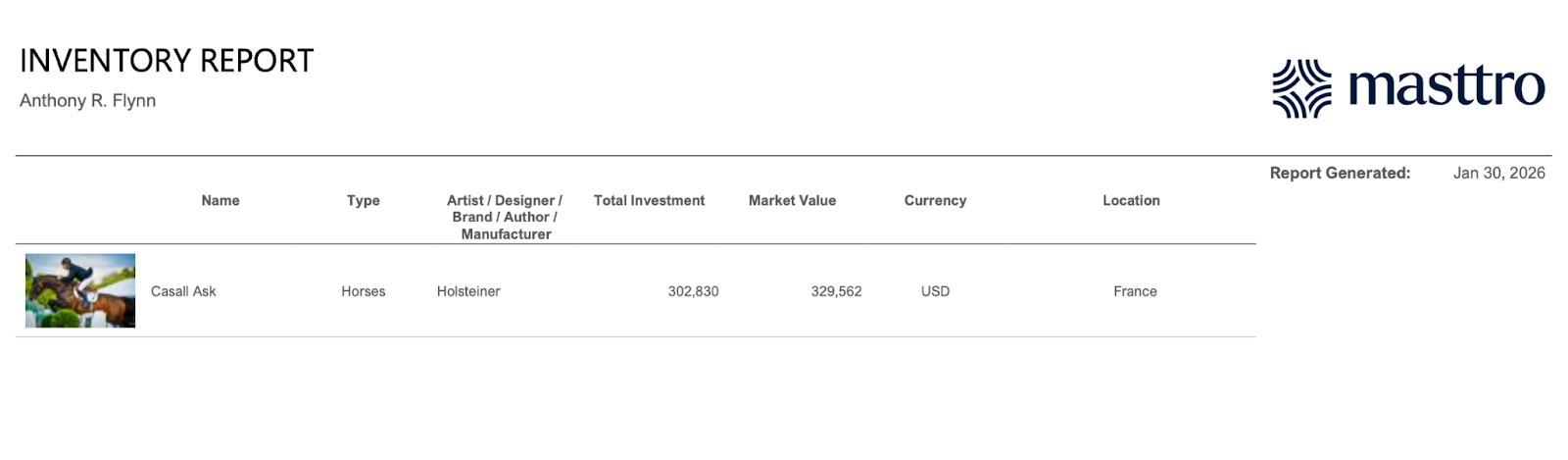
Task: Select the Casall Ask name cell
Action: coord(183,291)
